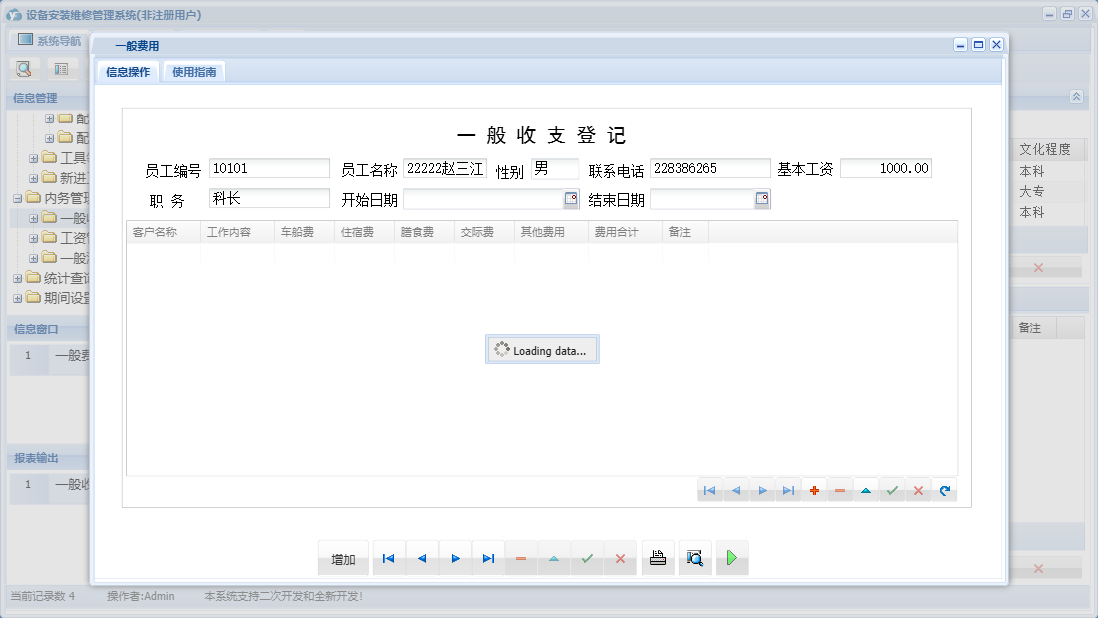
Task: Delete a detail row using the minus icon
Action: point(839,490)
